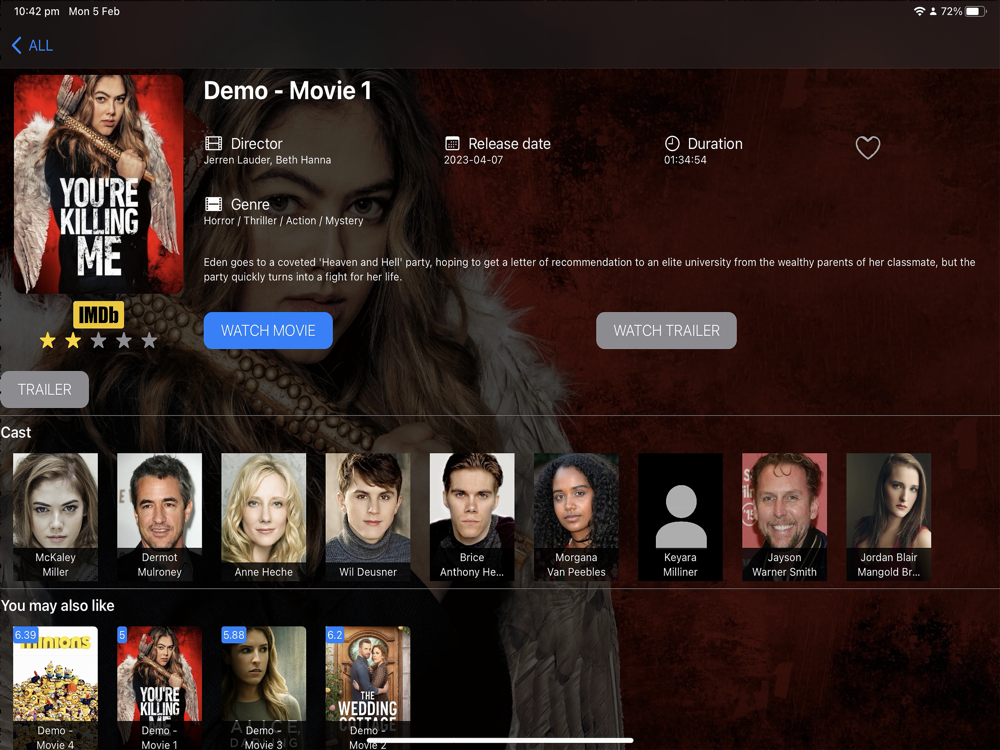The image size is (1000, 750).
Task: Click duration value 01:34:54
Action: tap(685, 160)
